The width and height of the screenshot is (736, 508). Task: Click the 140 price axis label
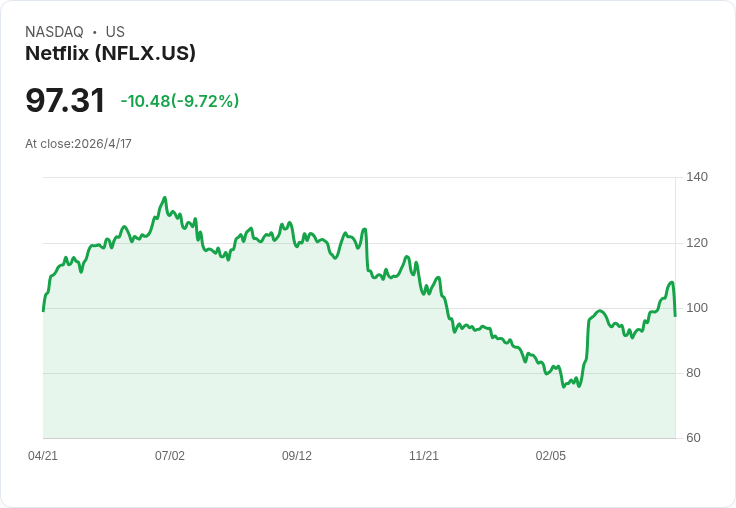coord(697,177)
